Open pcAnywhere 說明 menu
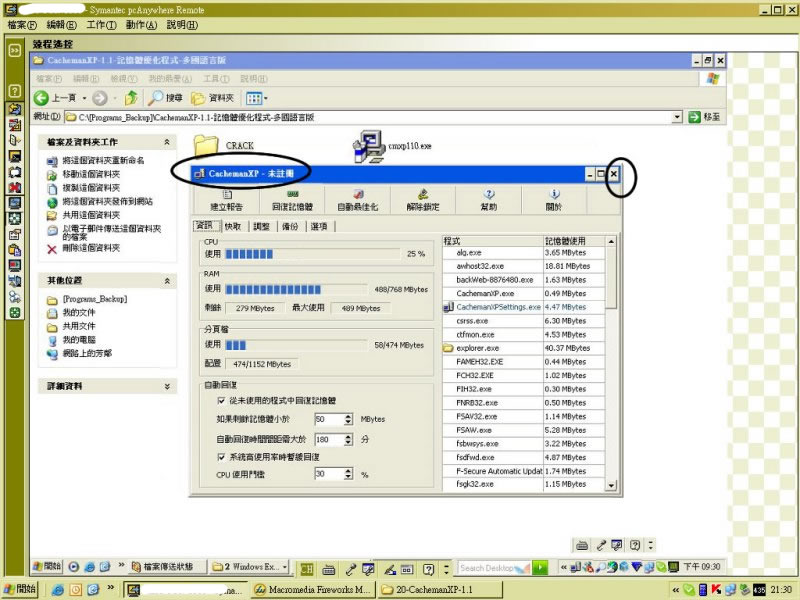Image resolution: width=800 pixels, height=600 pixels. [182, 24]
